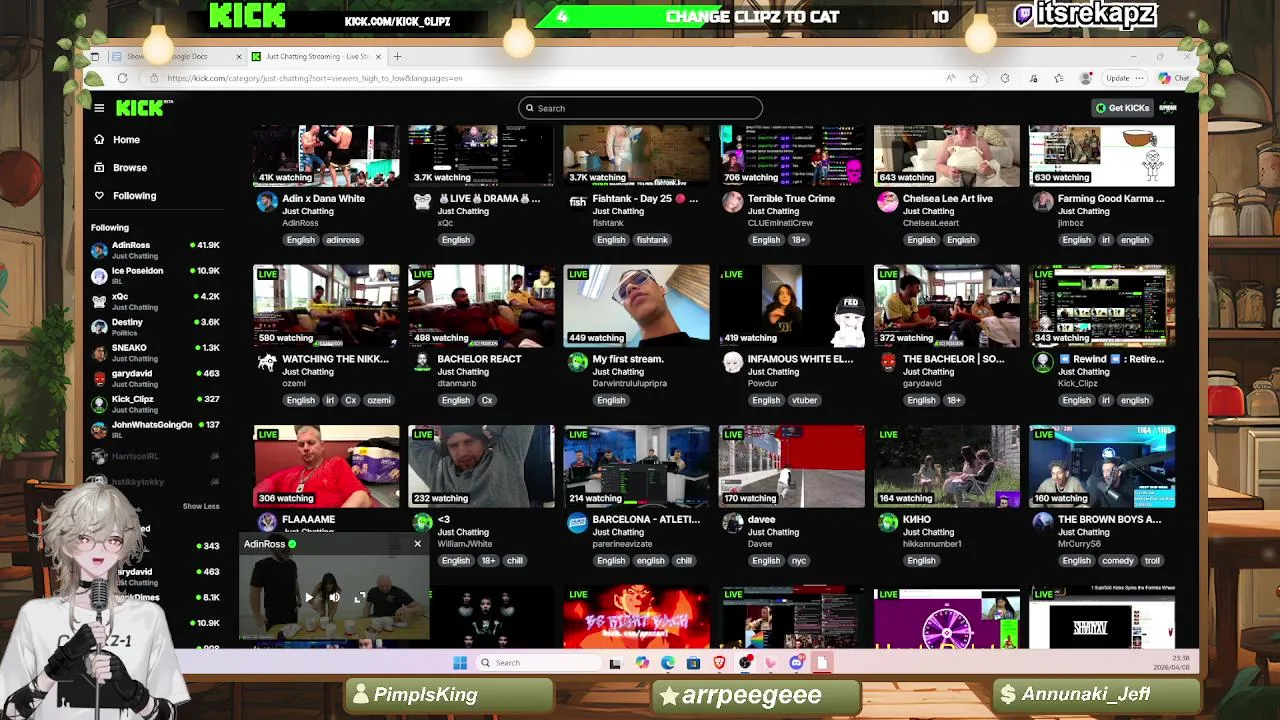This screenshot has height=720, width=1280.
Task: Click the vtuber tag under INFAMOUS WHITE EL...
Action: coord(805,400)
